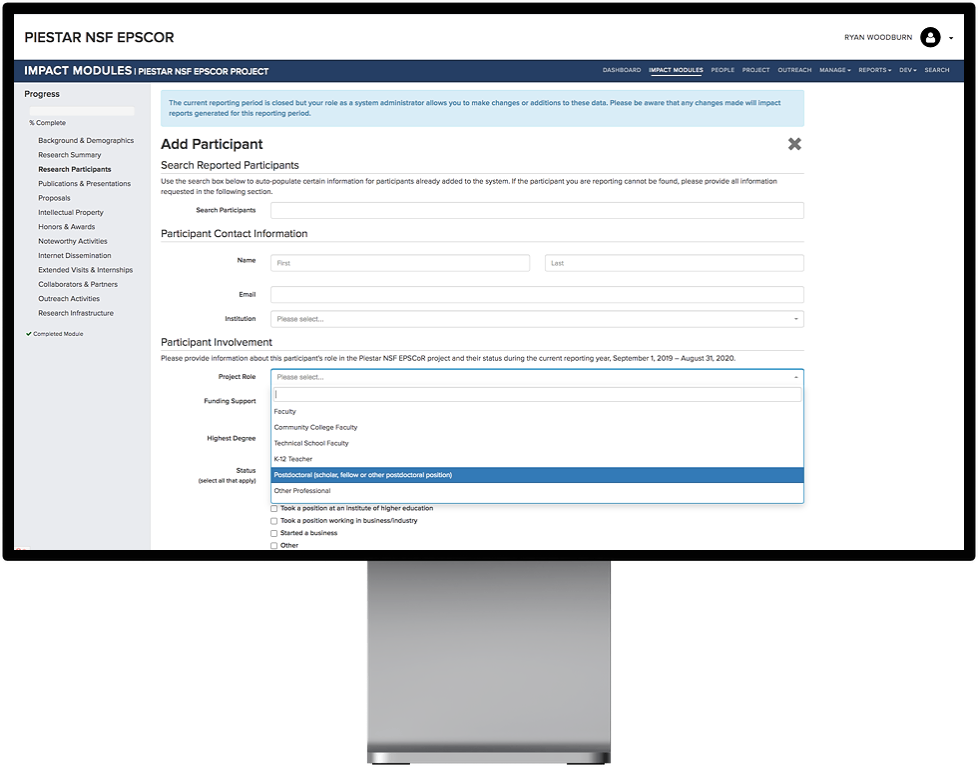Open Noteworthy Activities module
The image size is (978, 768).
click(72, 241)
